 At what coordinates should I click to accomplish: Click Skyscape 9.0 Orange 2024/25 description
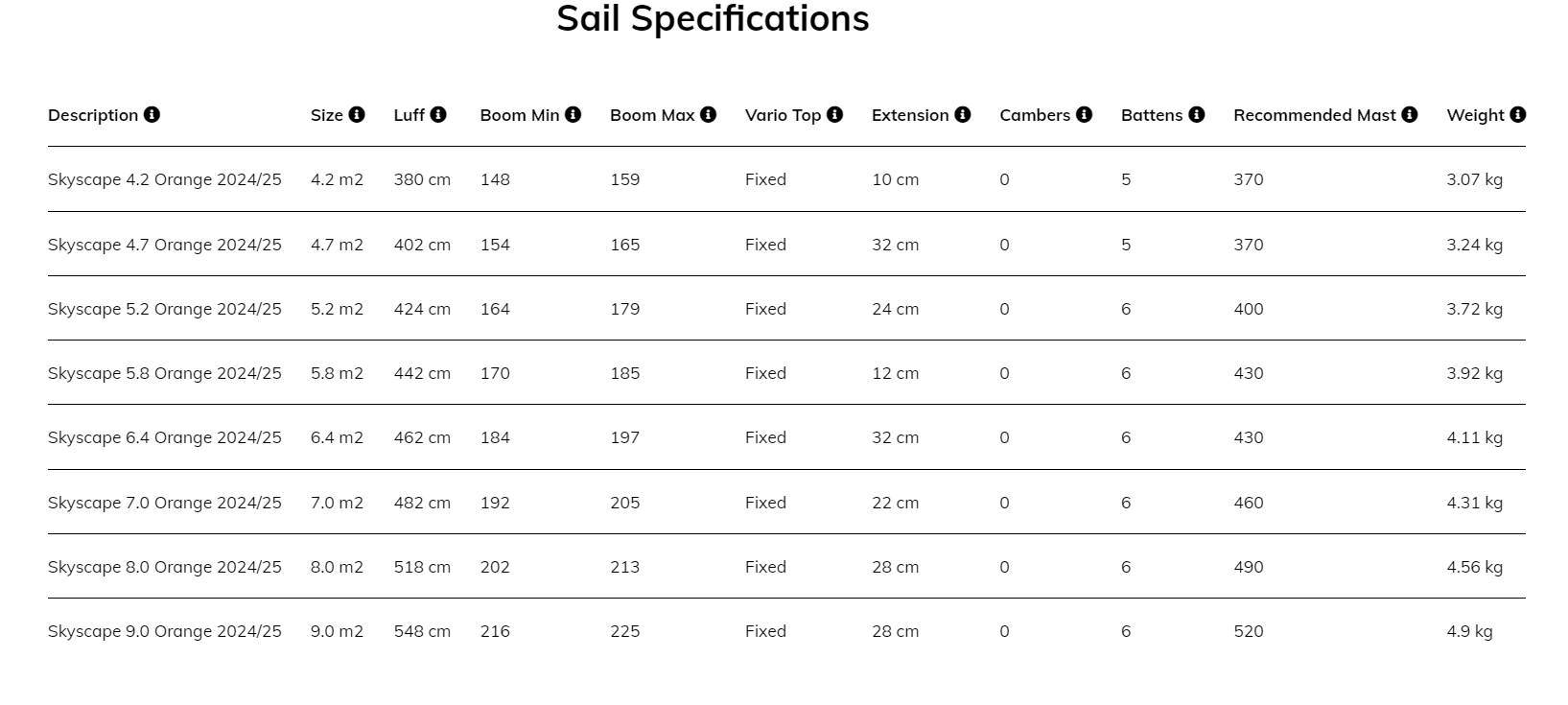point(165,631)
